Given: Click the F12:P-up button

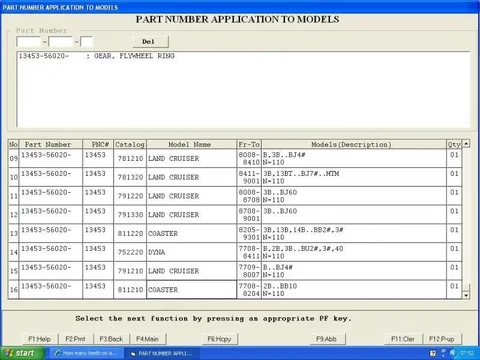Looking at the screenshot, I should coord(442,339).
